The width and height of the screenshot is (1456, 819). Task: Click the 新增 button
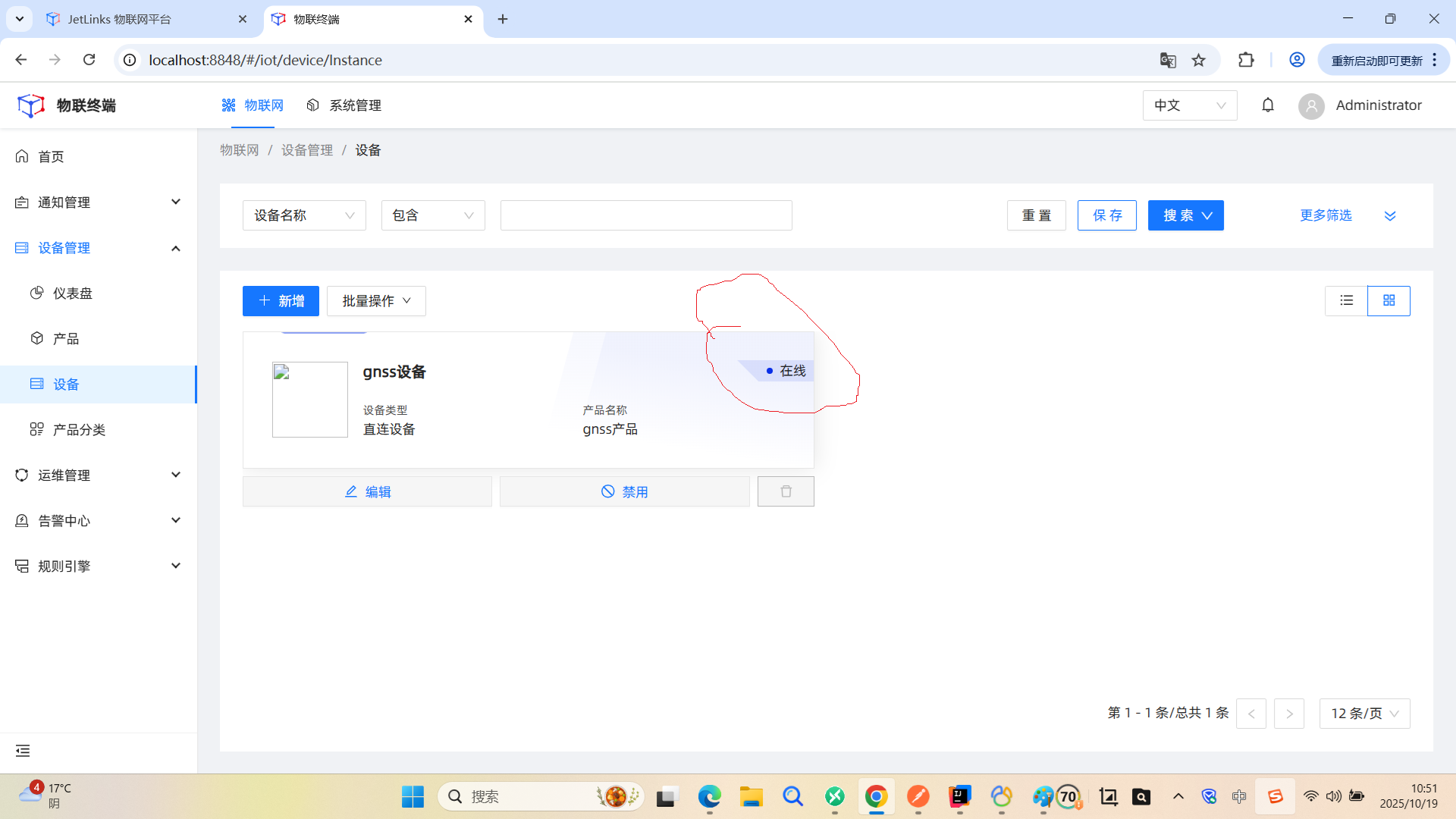(281, 300)
